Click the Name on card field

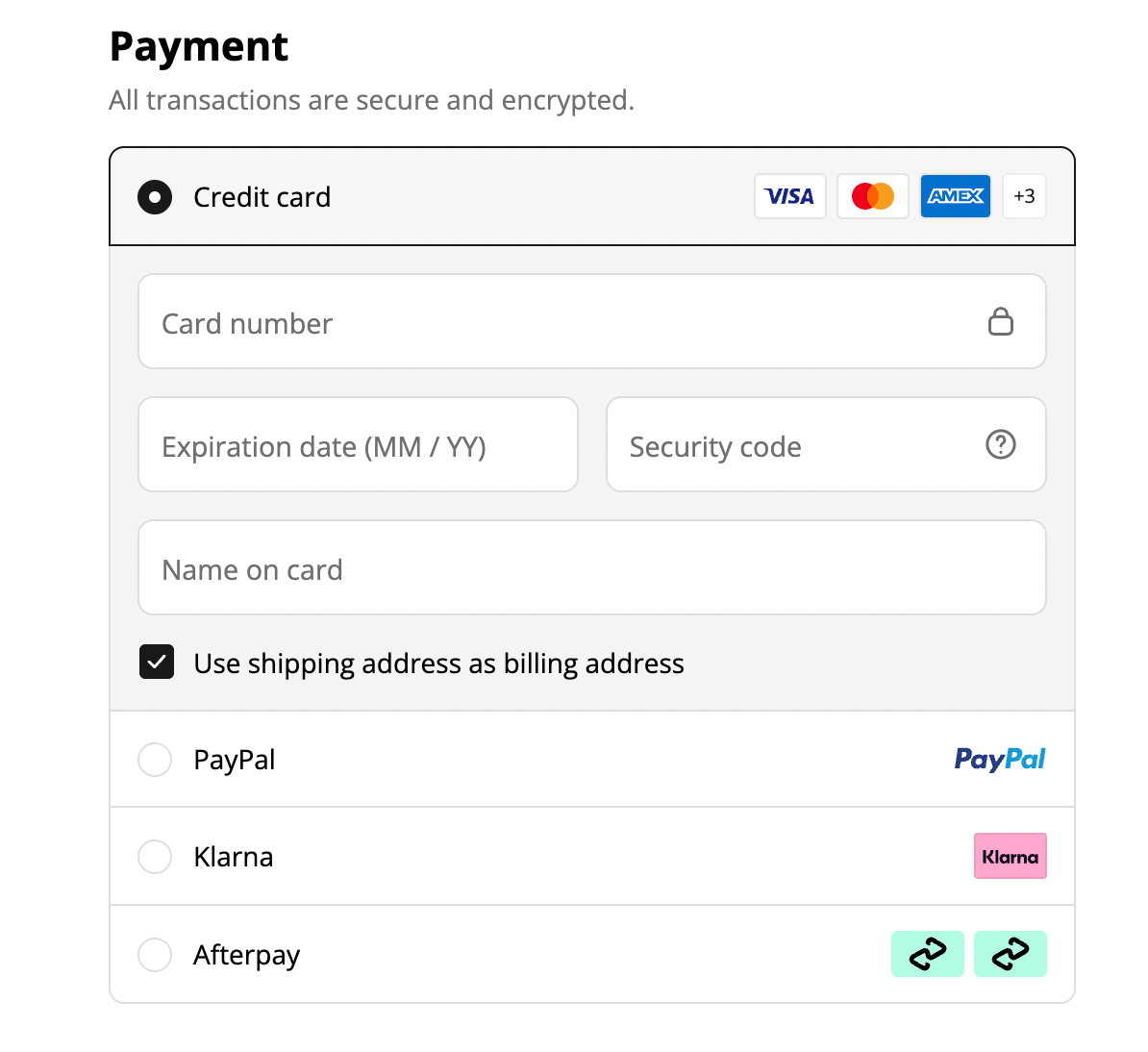pyautogui.click(x=591, y=568)
